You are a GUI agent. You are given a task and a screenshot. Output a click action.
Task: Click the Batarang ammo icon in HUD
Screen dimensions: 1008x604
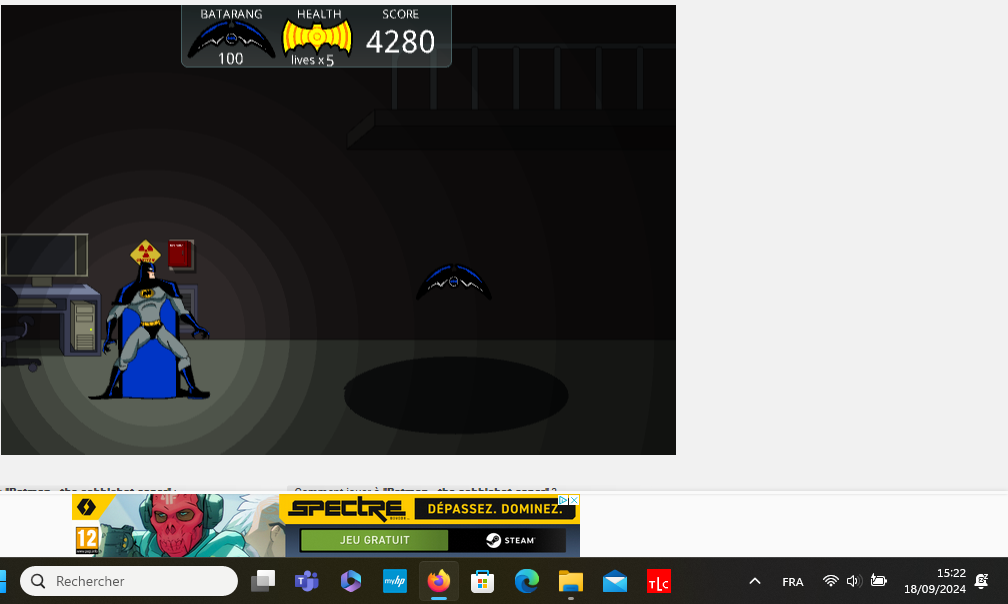pos(231,38)
